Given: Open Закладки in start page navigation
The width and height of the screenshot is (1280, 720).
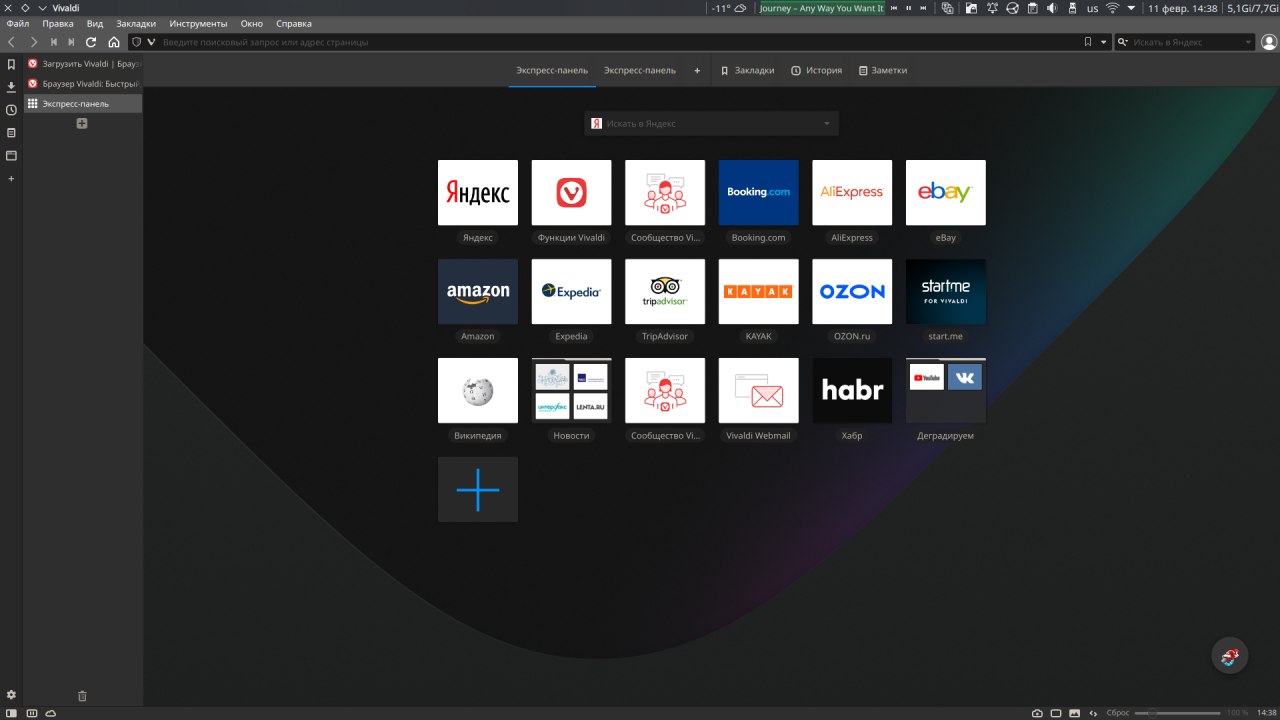Looking at the screenshot, I should click(747, 70).
